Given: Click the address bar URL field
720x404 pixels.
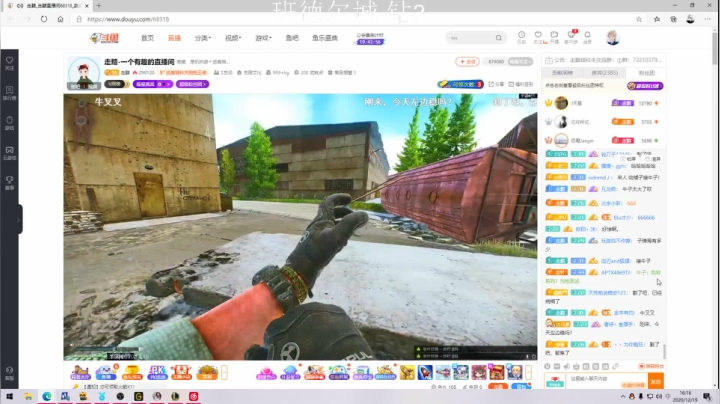Looking at the screenshot, I should tap(354, 19).
